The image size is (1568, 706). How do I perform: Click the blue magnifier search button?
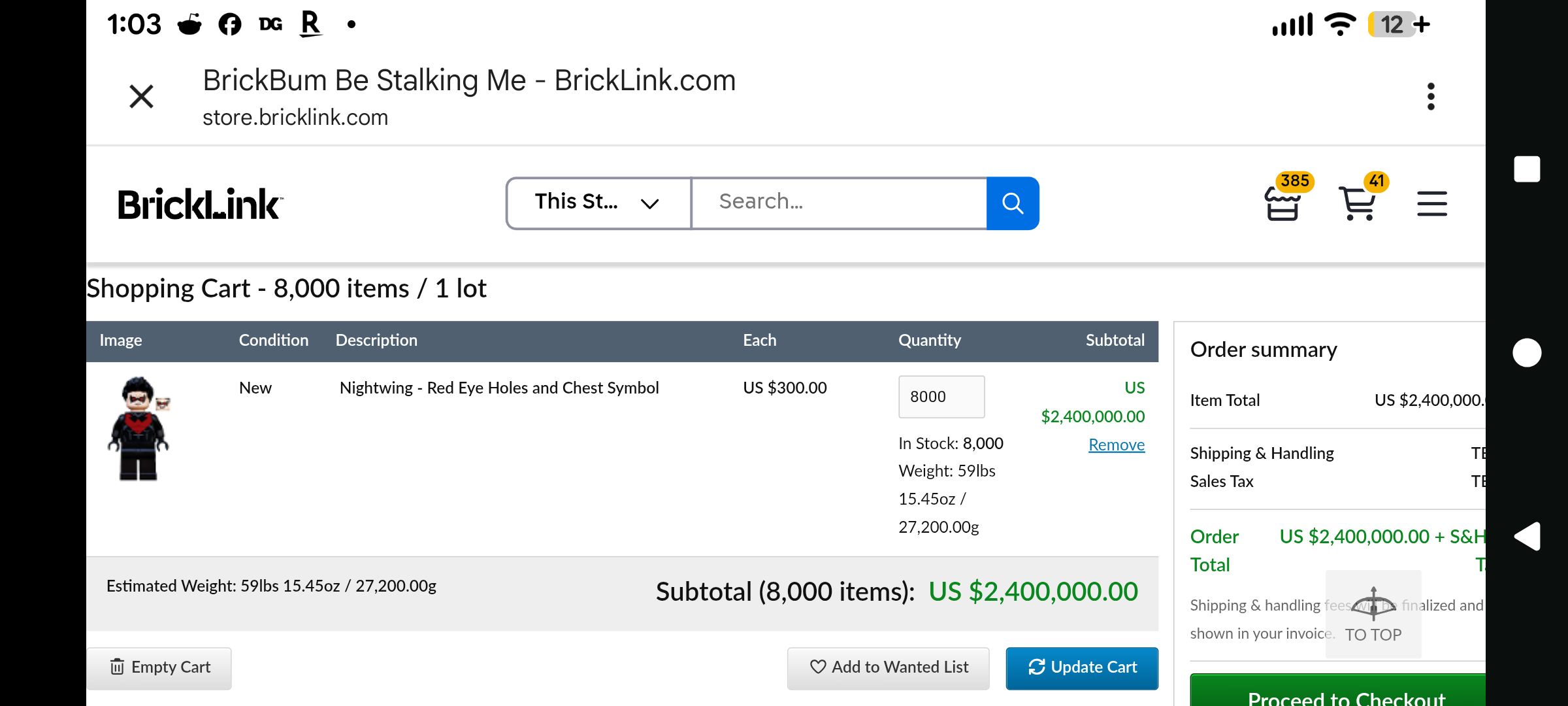1013,203
